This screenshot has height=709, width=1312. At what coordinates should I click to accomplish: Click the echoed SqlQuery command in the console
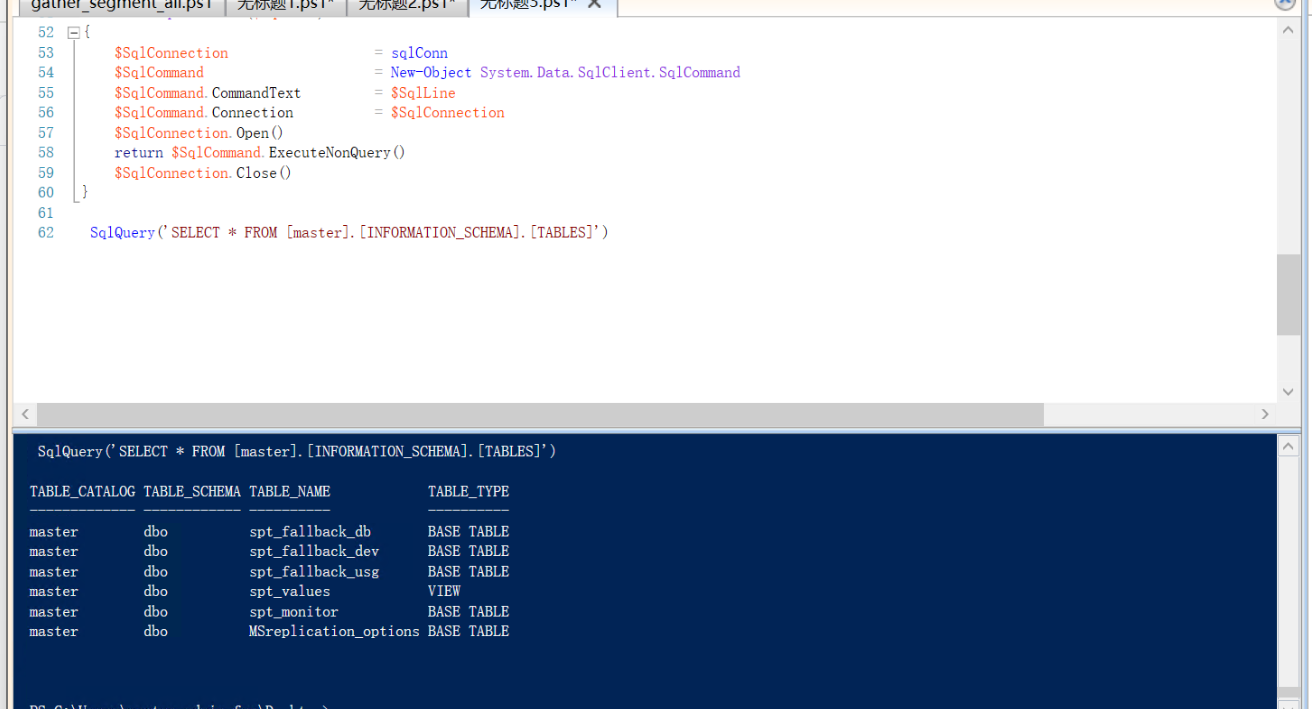tap(297, 452)
